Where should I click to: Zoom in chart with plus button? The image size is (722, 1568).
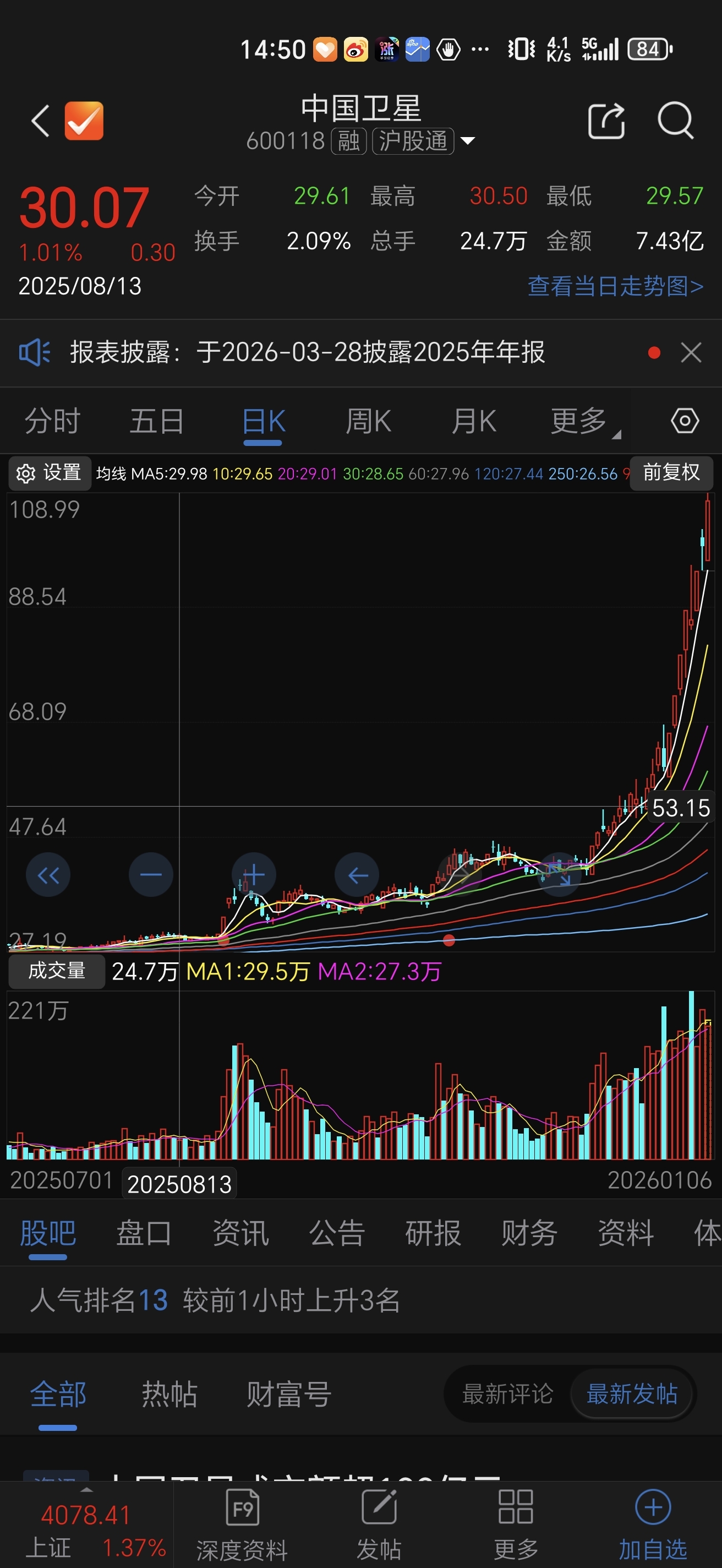(x=254, y=875)
